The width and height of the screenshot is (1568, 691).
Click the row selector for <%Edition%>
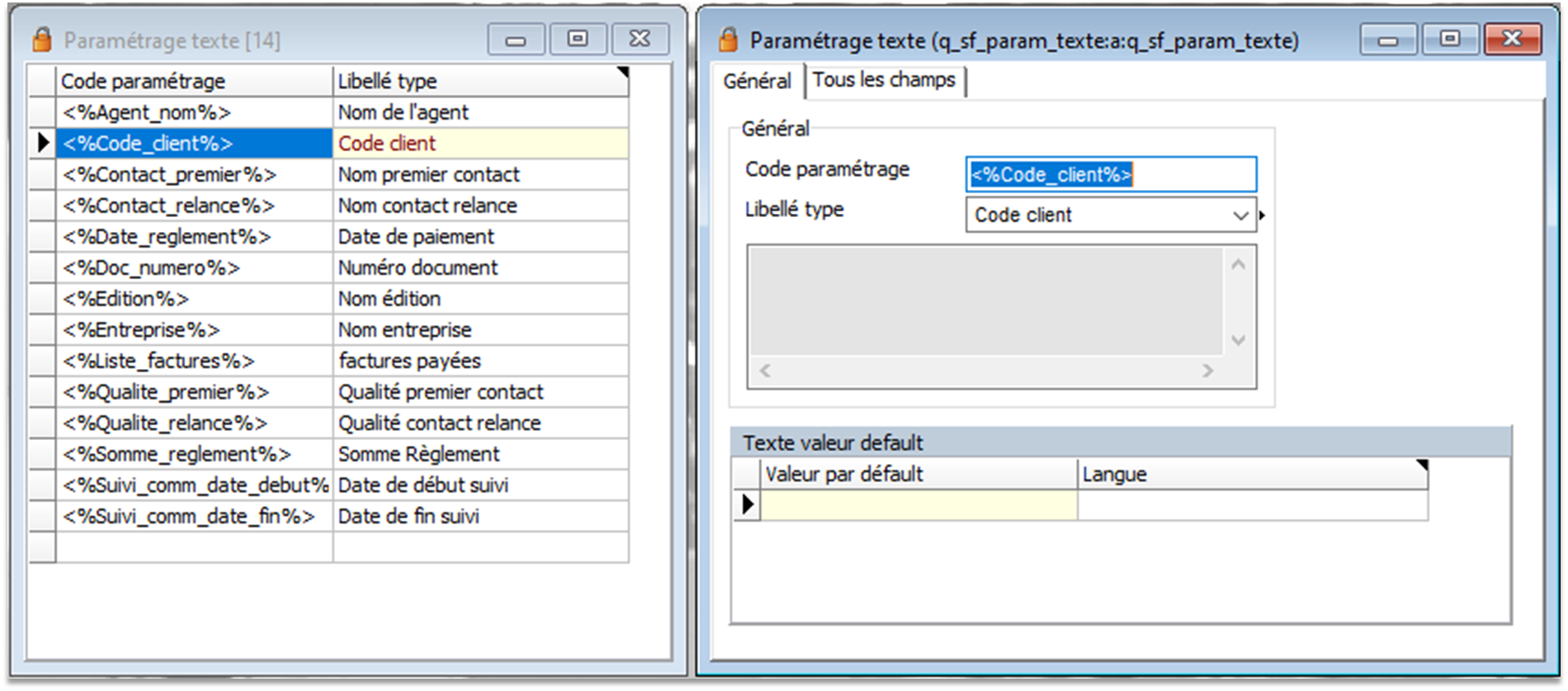click(42, 299)
